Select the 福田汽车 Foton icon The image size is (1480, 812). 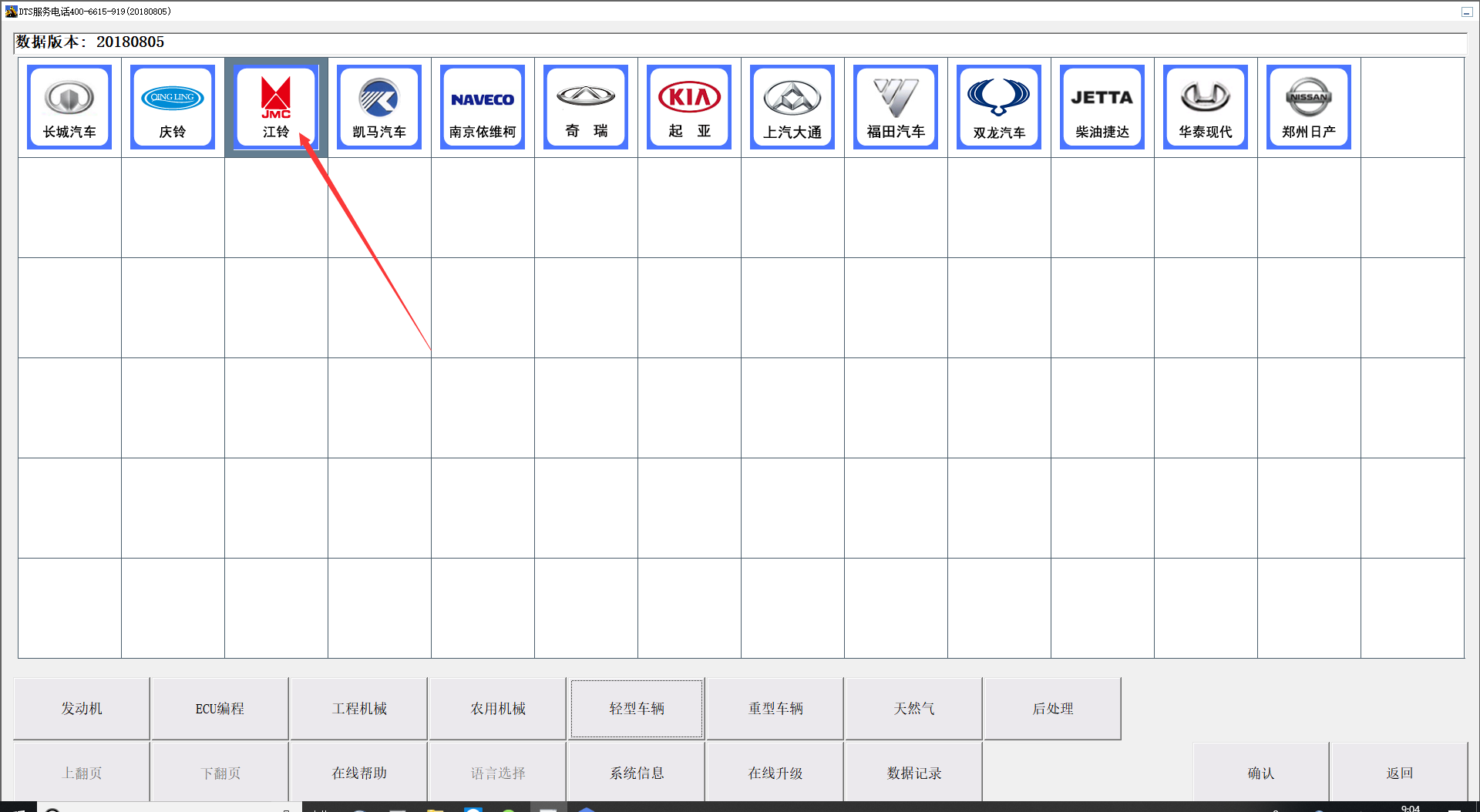[x=896, y=107]
